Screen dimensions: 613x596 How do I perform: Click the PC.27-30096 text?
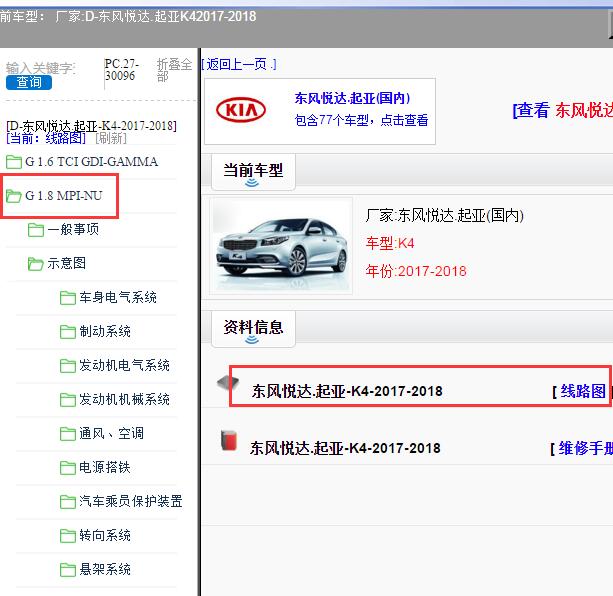click(x=122, y=70)
